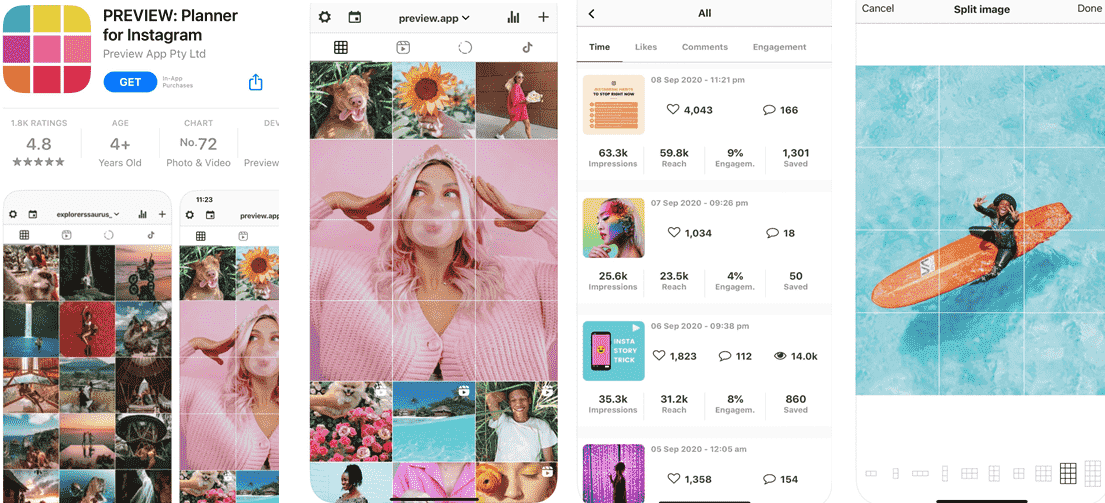This screenshot has height=503, width=1105.
Task: Tap comment bubble icon next to 18
Action: click(772, 232)
